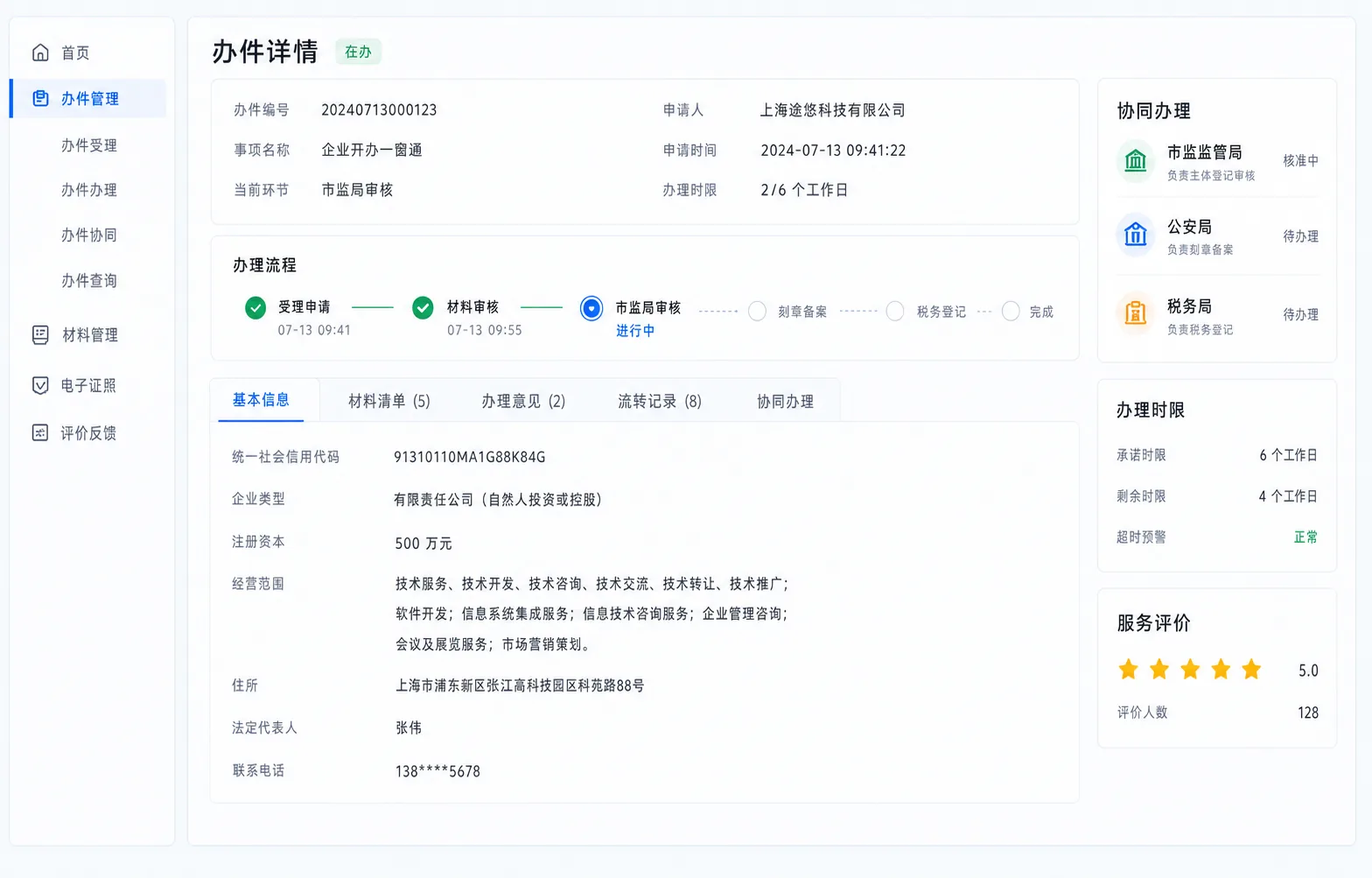Viewport: 1372px width, 878px height.
Task: Open 评价反馈 menu item
Action: tap(87, 432)
